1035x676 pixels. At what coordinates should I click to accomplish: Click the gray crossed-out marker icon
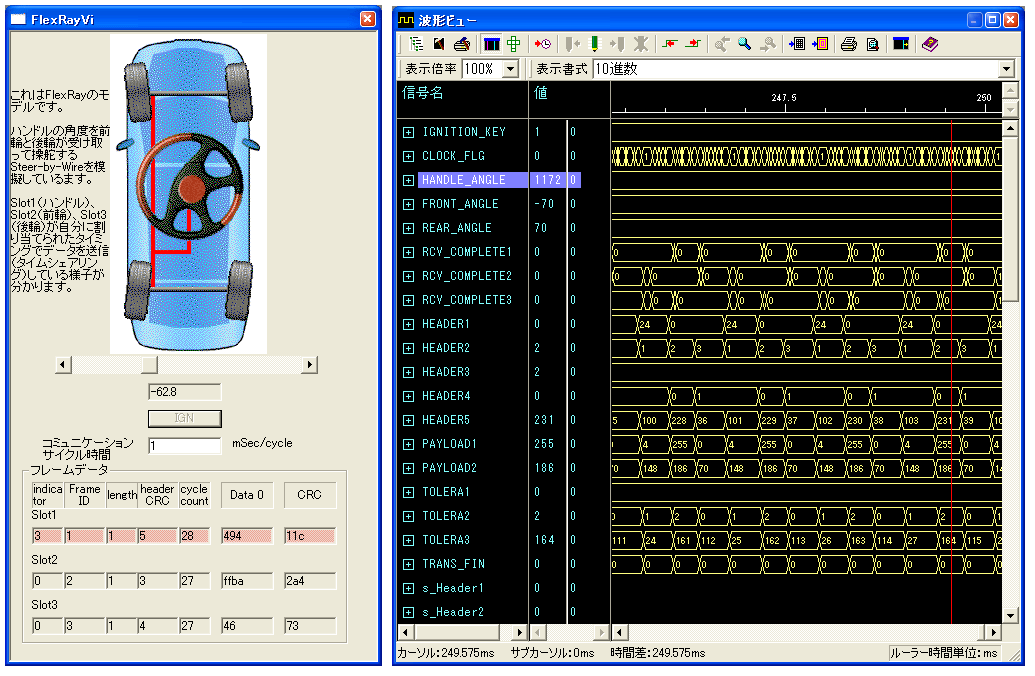(640, 44)
